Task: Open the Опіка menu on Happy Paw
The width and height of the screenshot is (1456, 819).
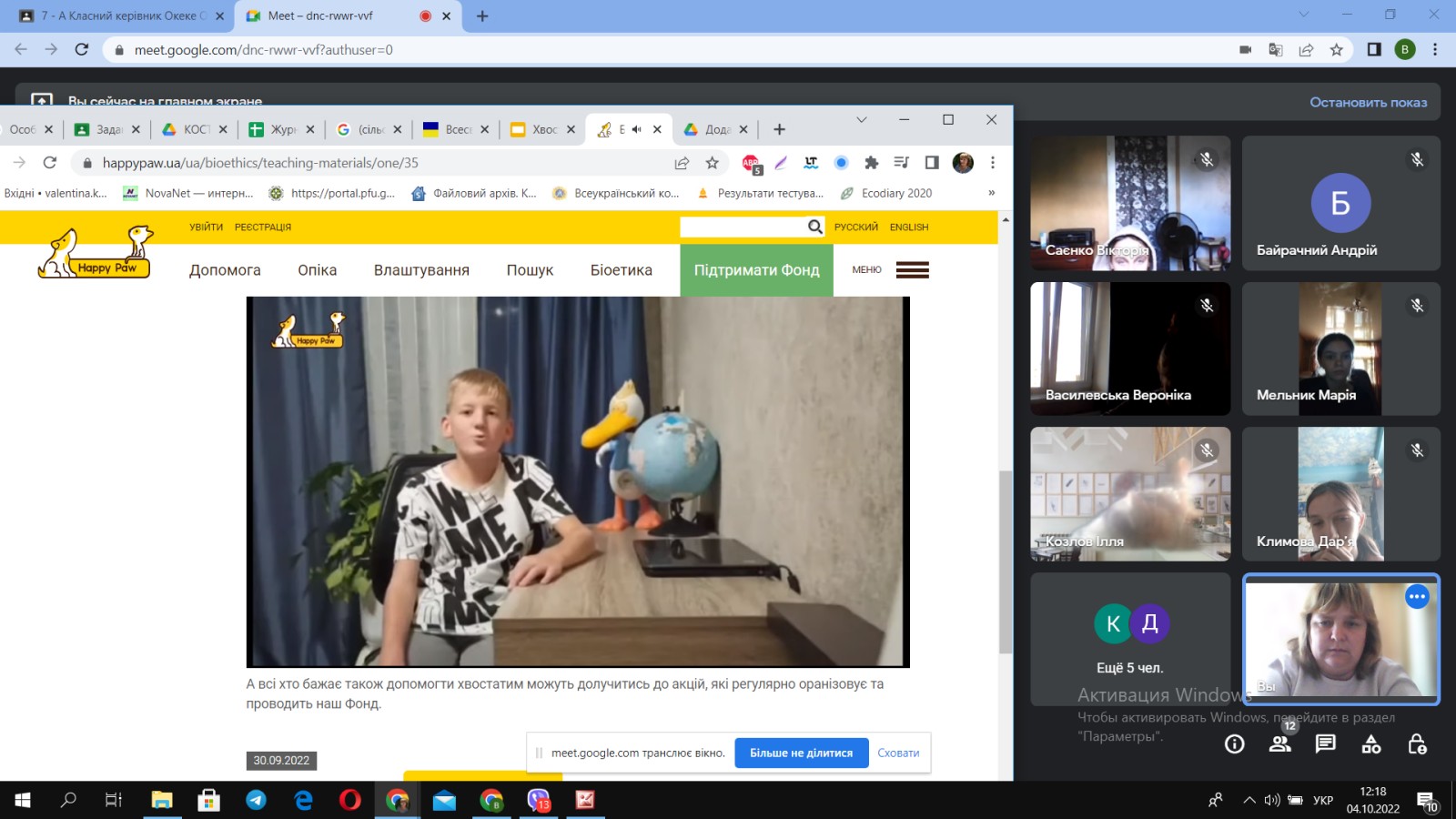Action: [317, 270]
